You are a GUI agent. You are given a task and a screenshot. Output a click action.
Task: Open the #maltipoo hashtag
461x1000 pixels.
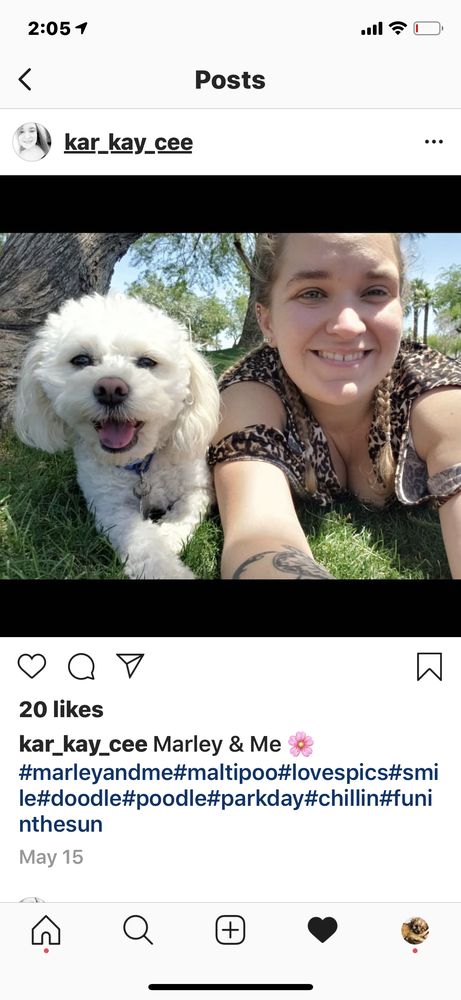click(226, 772)
